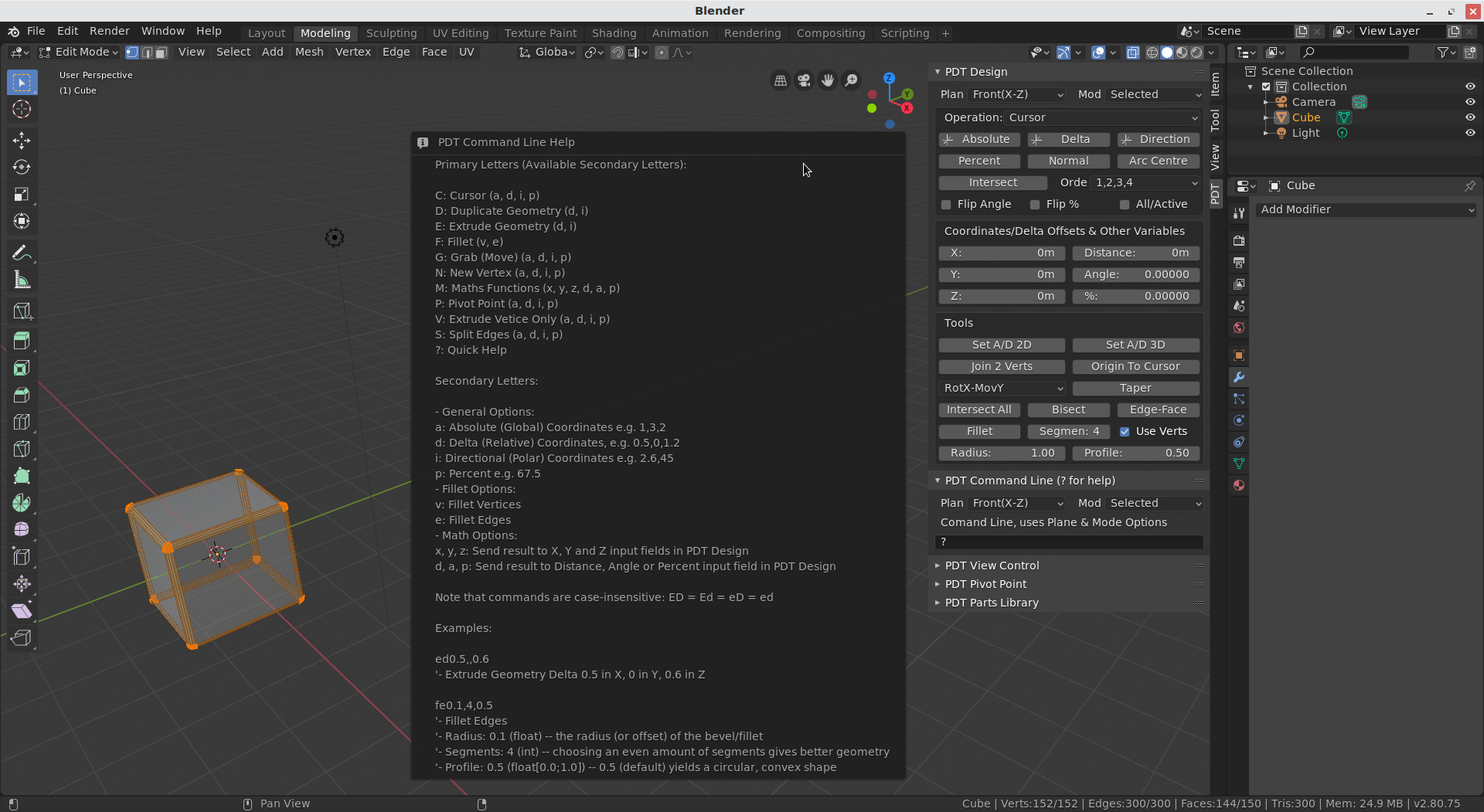
Task: Click the Arc Centre button
Action: point(1158,161)
